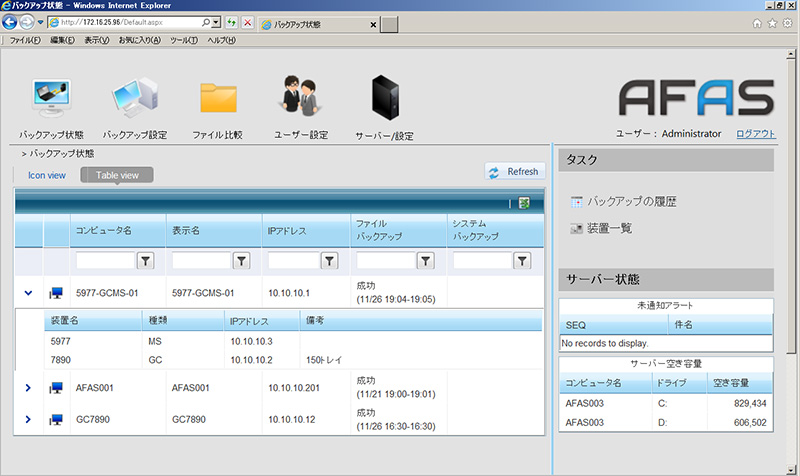Click the browser Back button
Screen dimensions: 800x476
pos(10,22)
